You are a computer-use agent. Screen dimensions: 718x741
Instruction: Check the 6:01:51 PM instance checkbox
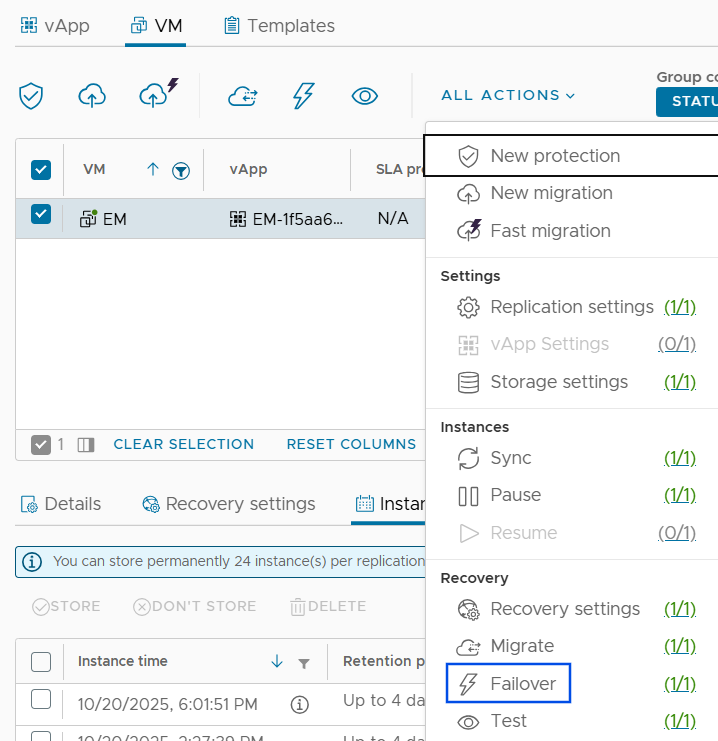(41, 700)
